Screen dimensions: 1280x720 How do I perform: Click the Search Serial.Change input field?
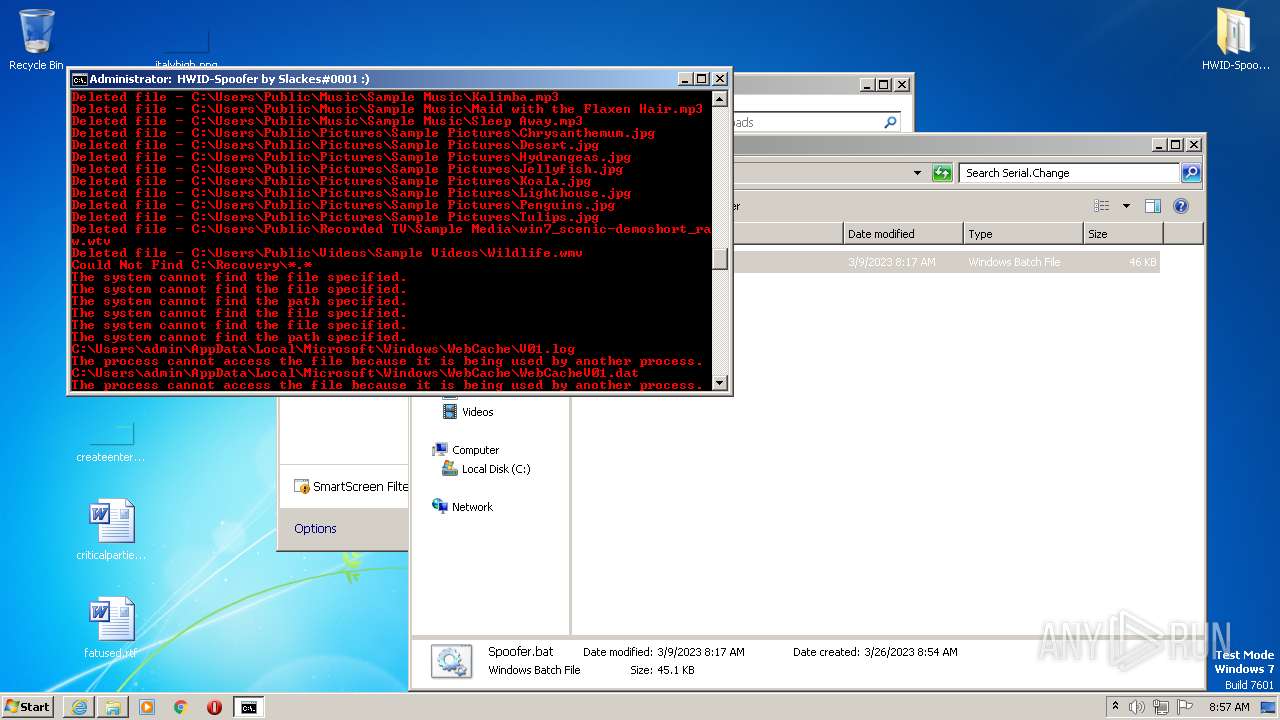[x=1069, y=173]
